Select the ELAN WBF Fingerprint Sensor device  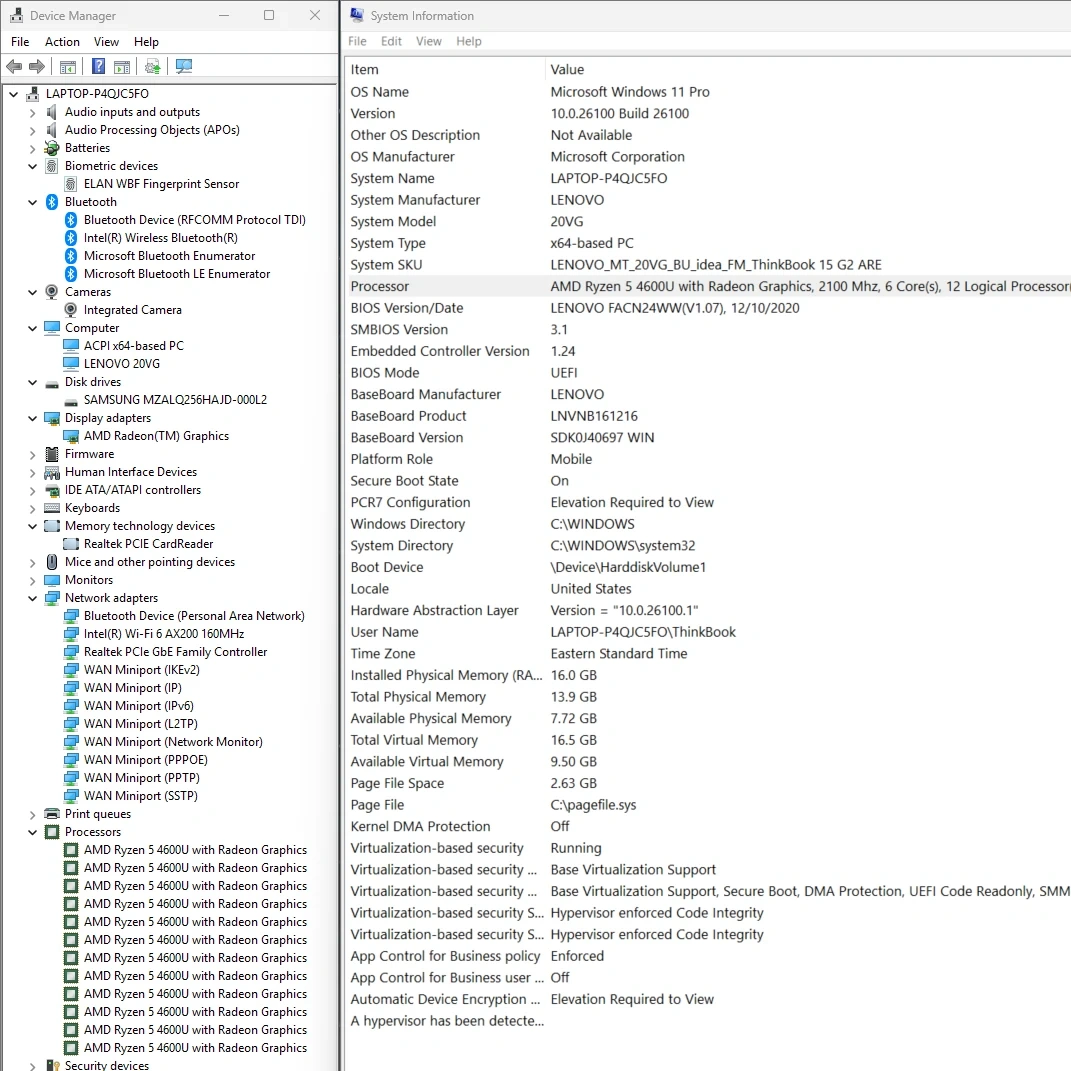coord(161,184)
